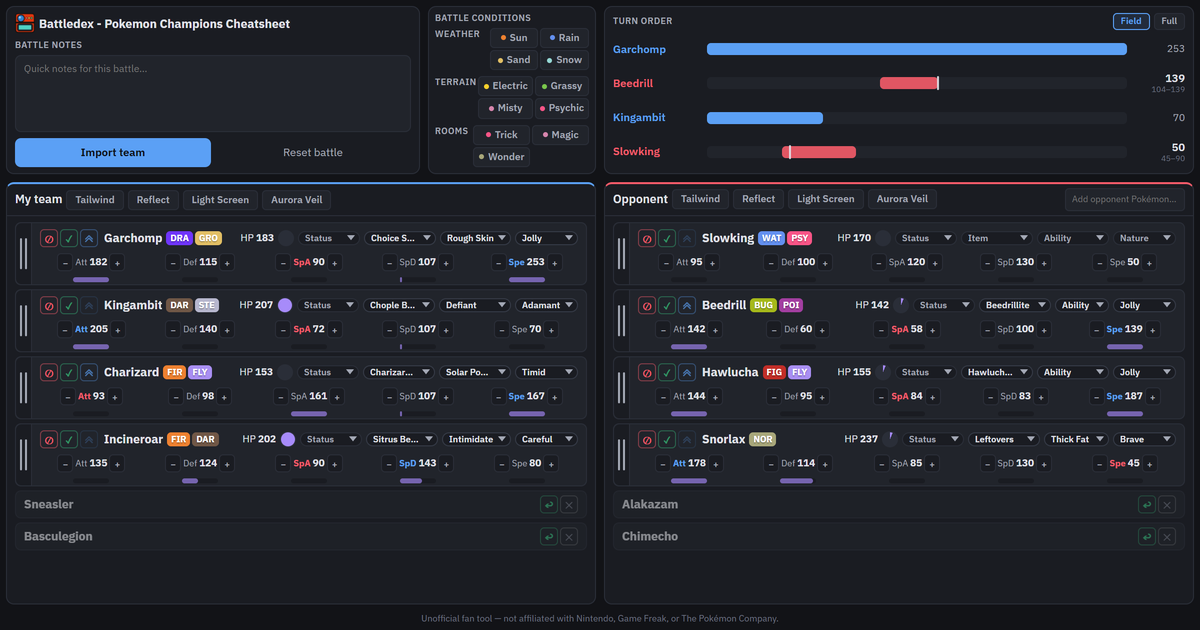Remove Sneasler with the X icon
Image resolution: width=1200 pixels, height=630 pixels.
[569, 505]
